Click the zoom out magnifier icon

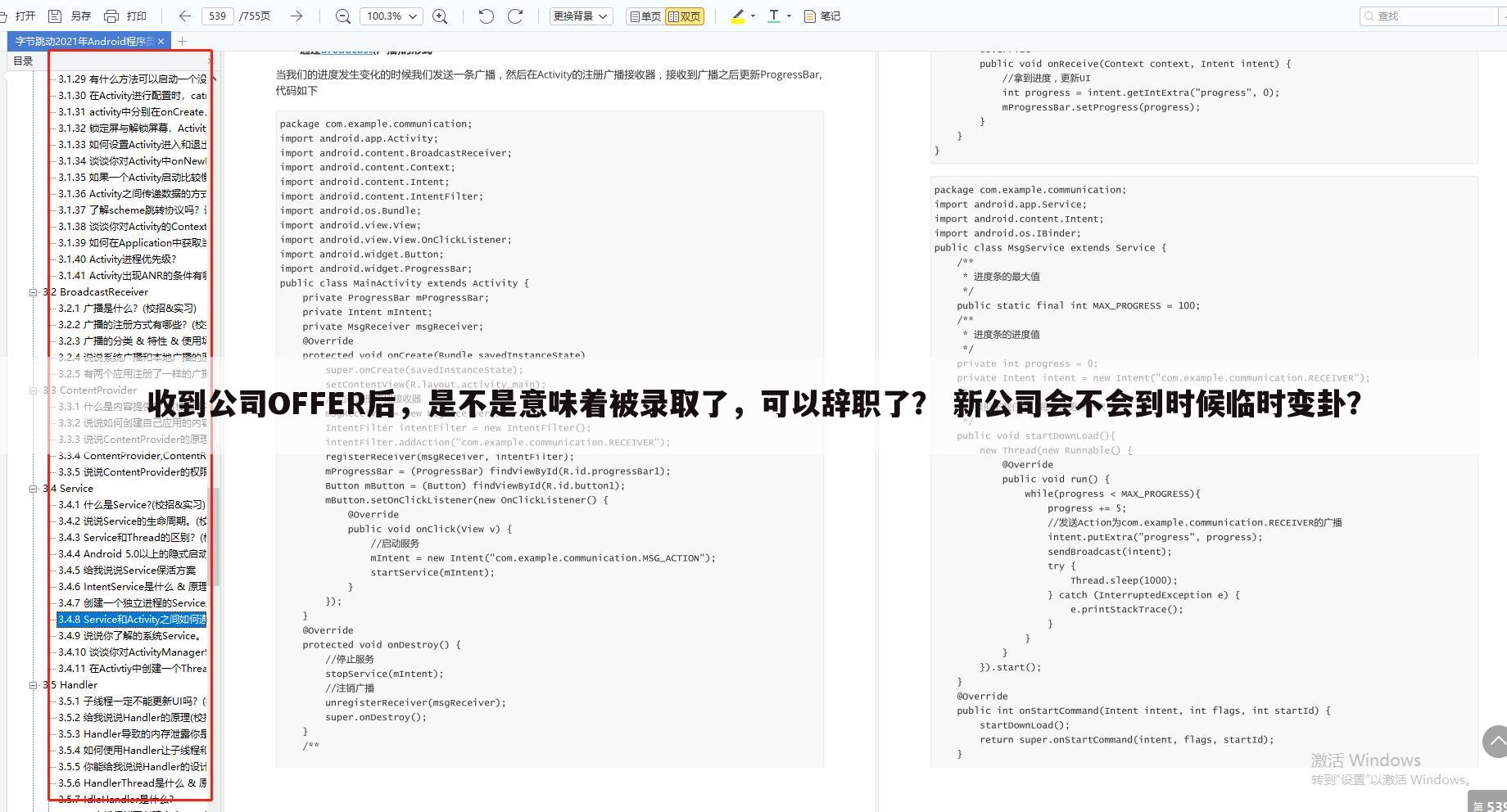point(343,16)
